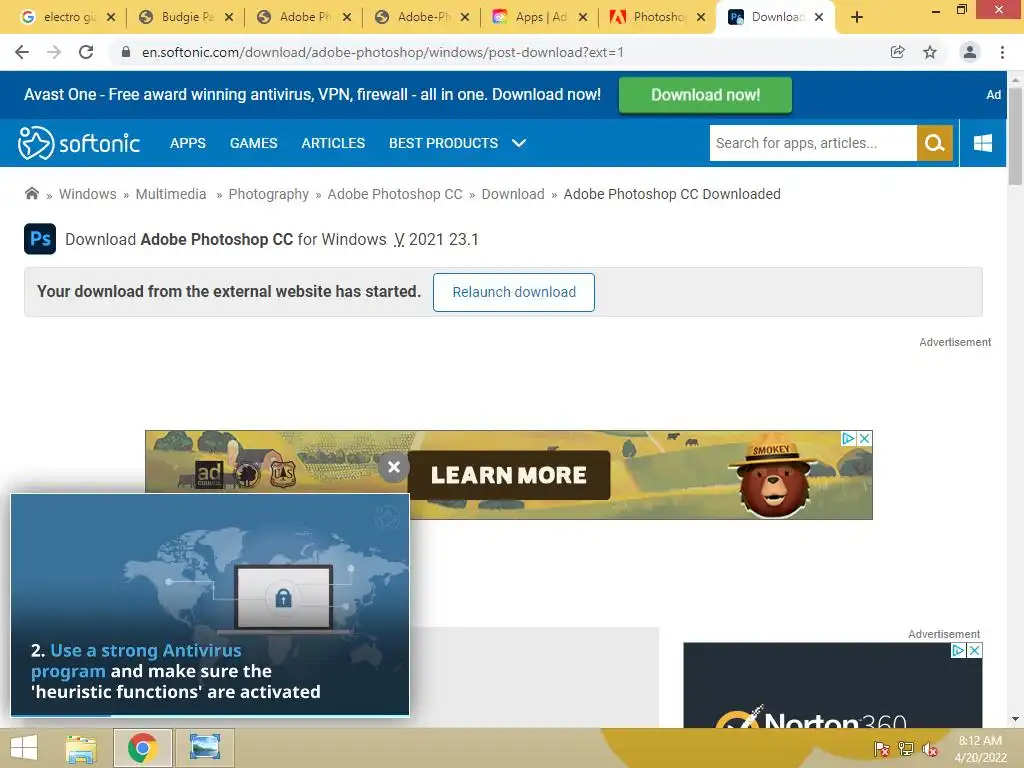Click the address bar URL
The width and height of the screenshot is (1024, 768).
tap(382, 52)
